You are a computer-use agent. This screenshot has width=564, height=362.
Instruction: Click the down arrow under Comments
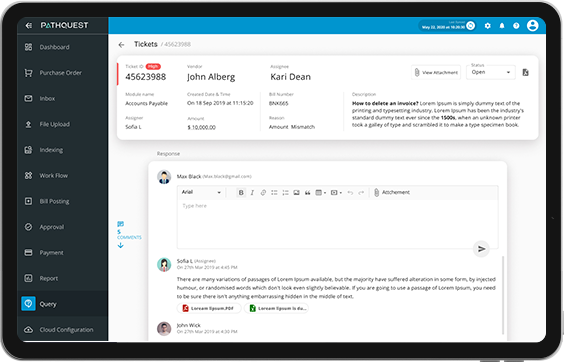[120, 245]
